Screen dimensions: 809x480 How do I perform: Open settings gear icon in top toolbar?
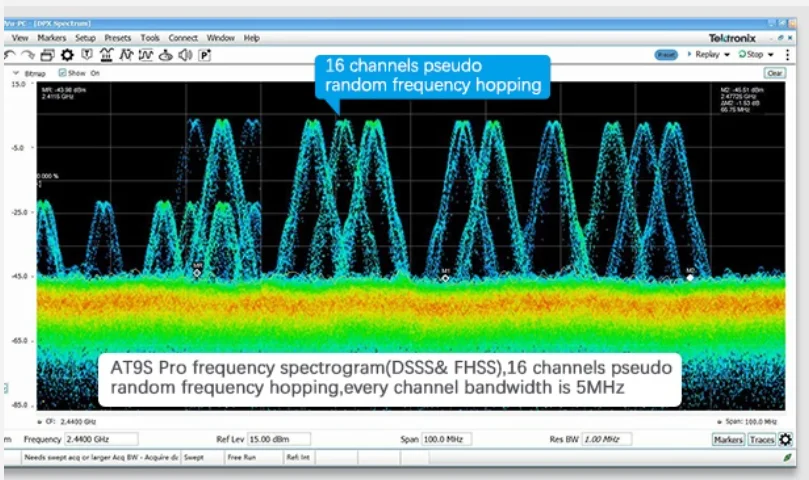(67, 55)
